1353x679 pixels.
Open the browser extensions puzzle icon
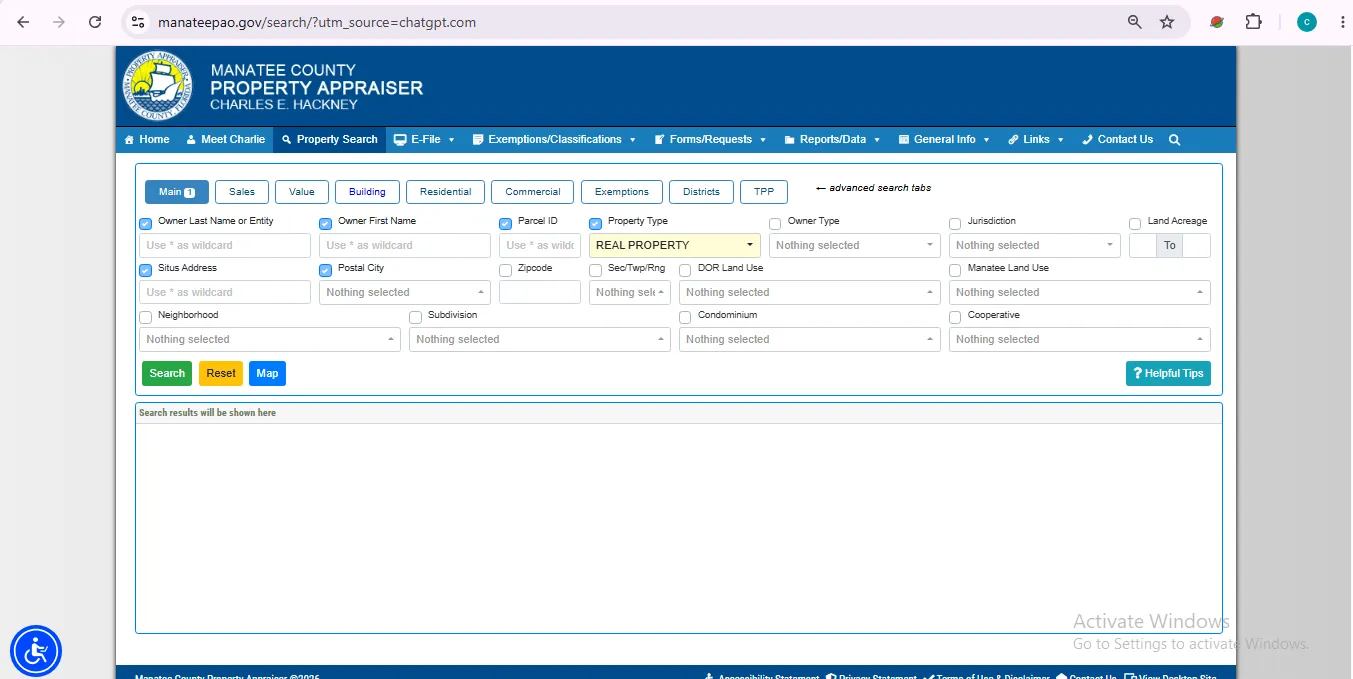click(1253, 22)
